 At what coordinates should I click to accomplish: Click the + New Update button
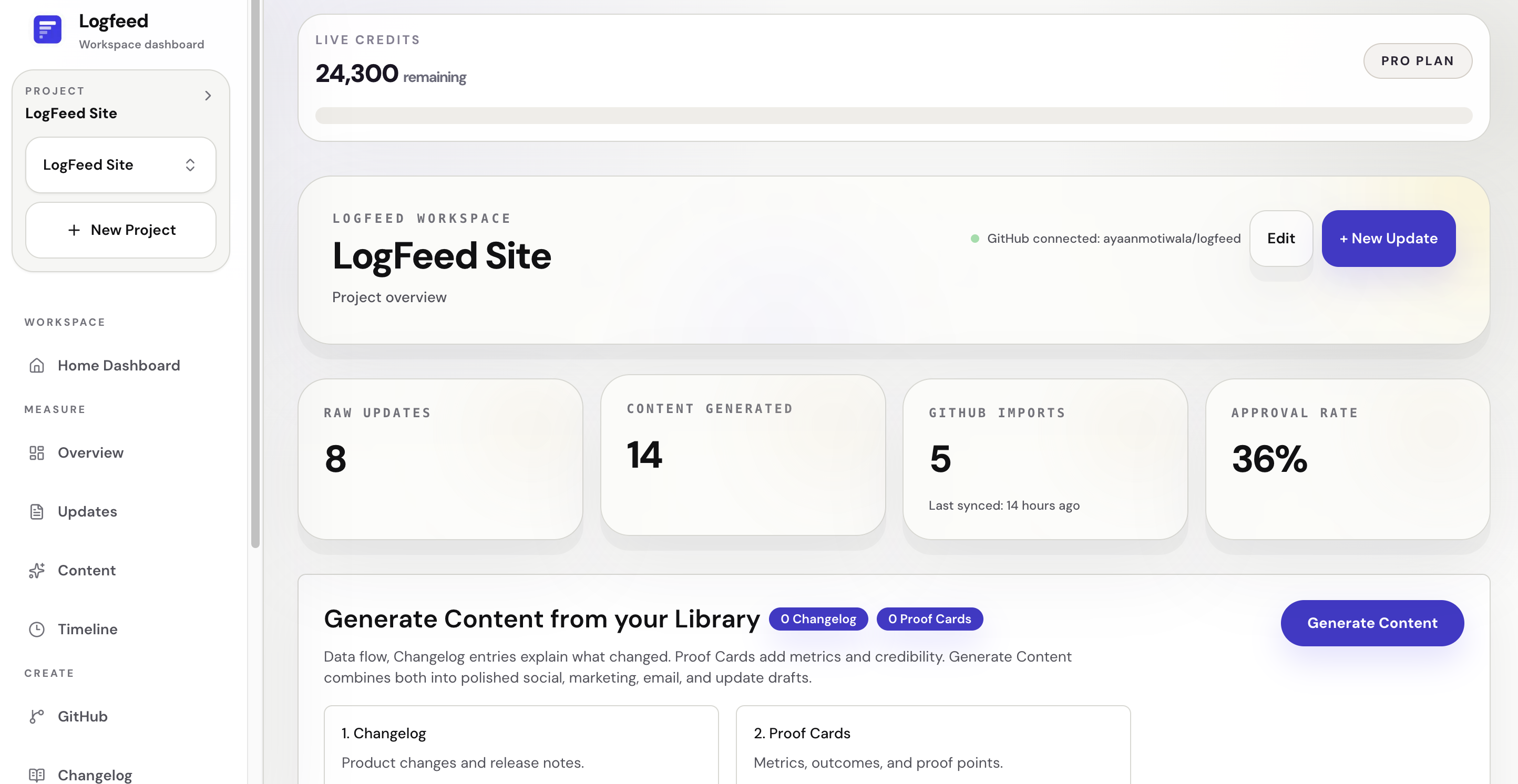point(1388,239)
